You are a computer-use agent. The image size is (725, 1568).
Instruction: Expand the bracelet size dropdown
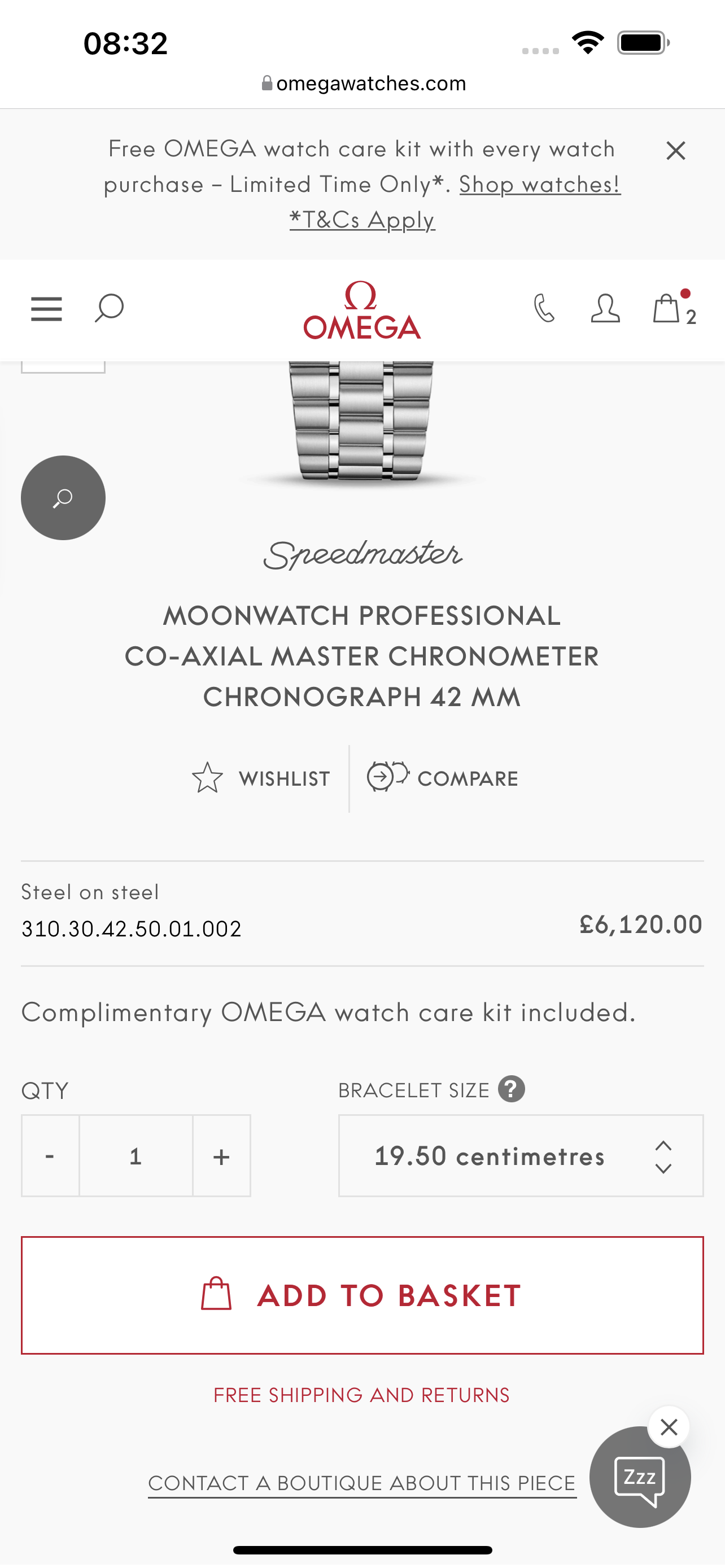(521, 1156)
